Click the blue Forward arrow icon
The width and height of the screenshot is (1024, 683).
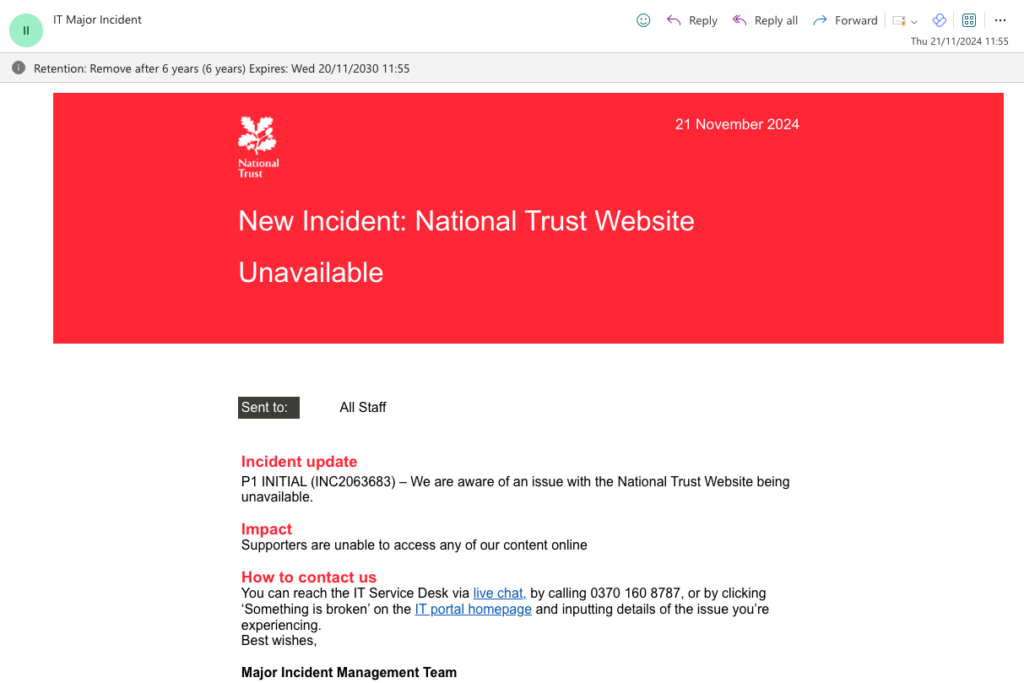point(820,21)
